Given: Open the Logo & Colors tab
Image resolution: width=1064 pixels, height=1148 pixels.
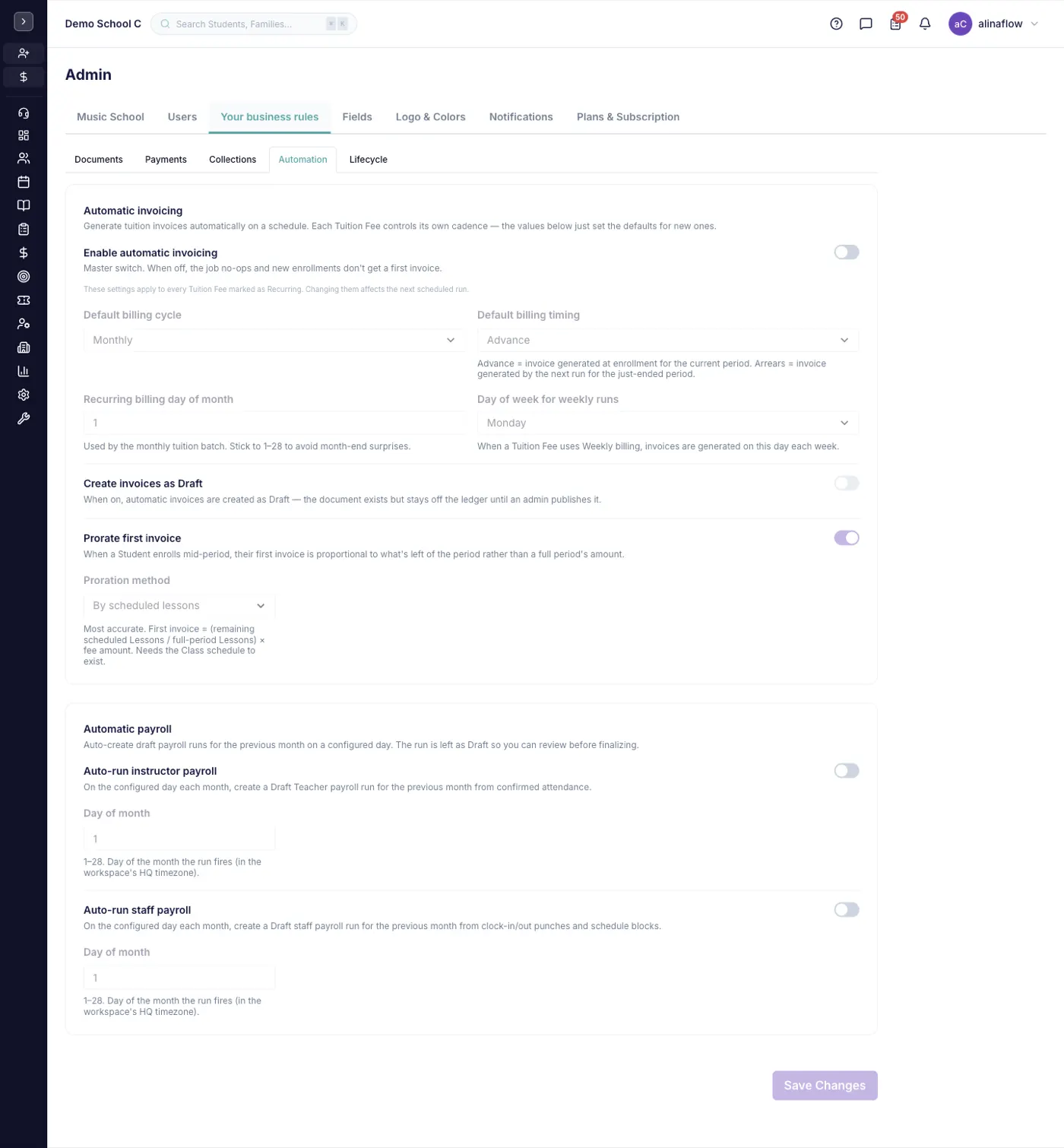Looking at the screenshot, I should [x=430, y=117].
